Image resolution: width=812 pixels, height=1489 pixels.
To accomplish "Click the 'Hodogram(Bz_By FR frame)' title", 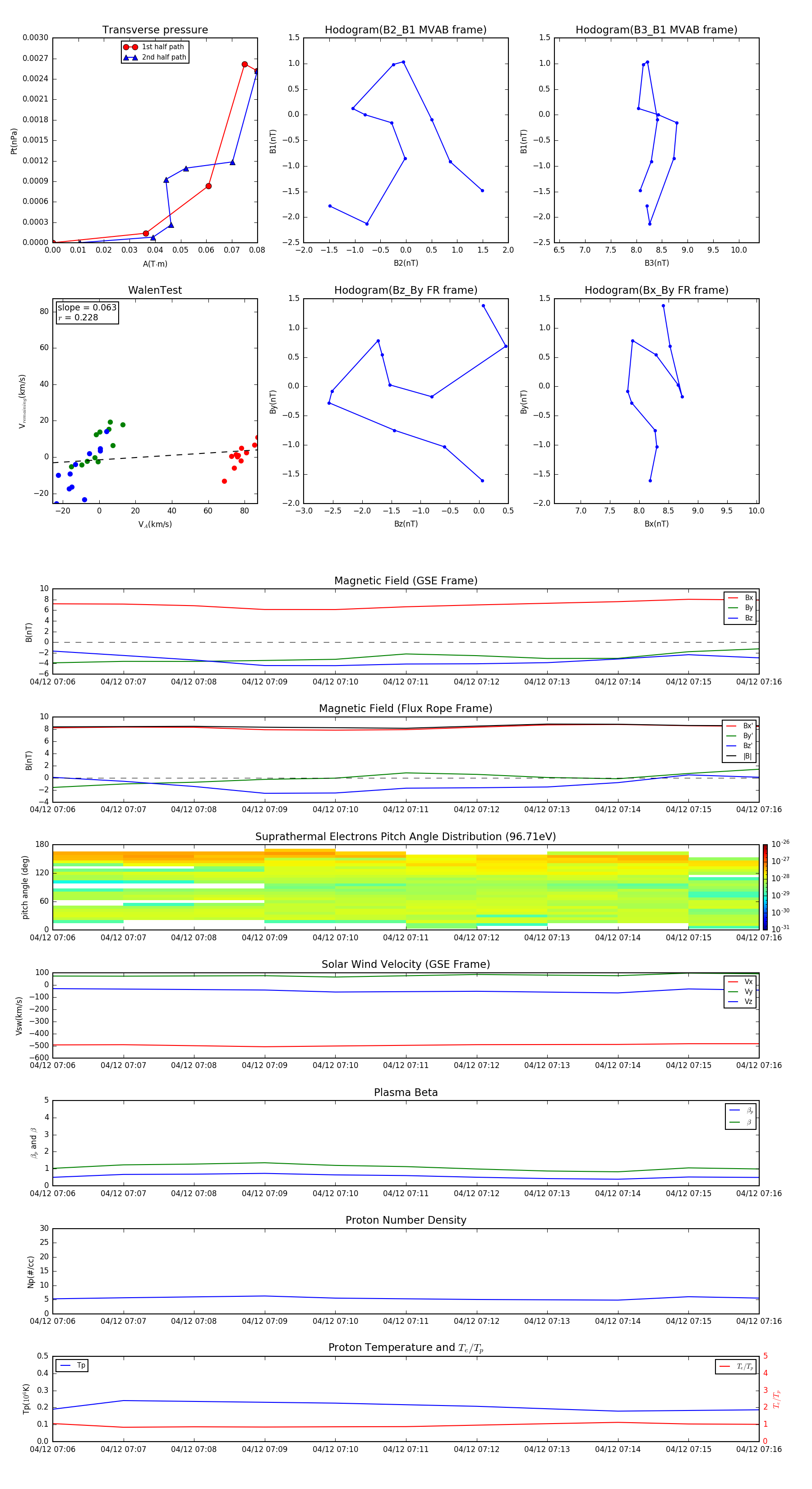I will coord(406,290).
